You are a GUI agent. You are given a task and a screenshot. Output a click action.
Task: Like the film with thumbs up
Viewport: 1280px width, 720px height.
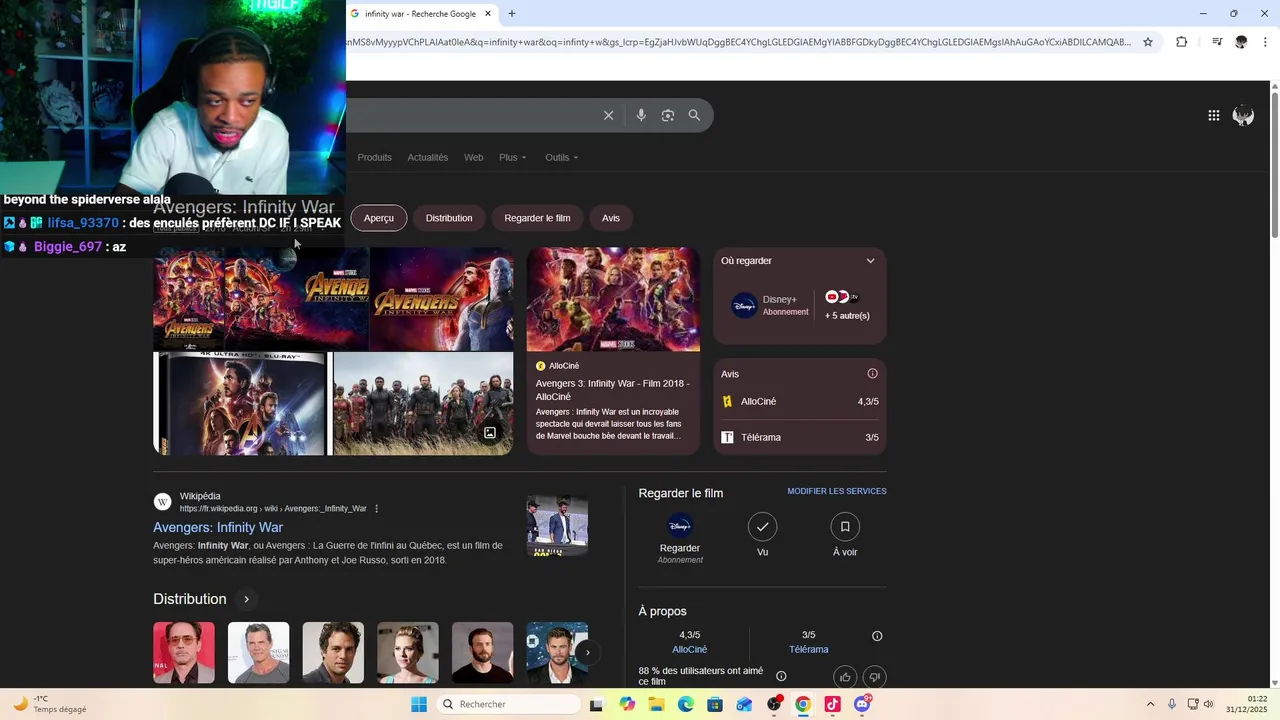pos(845,677)
